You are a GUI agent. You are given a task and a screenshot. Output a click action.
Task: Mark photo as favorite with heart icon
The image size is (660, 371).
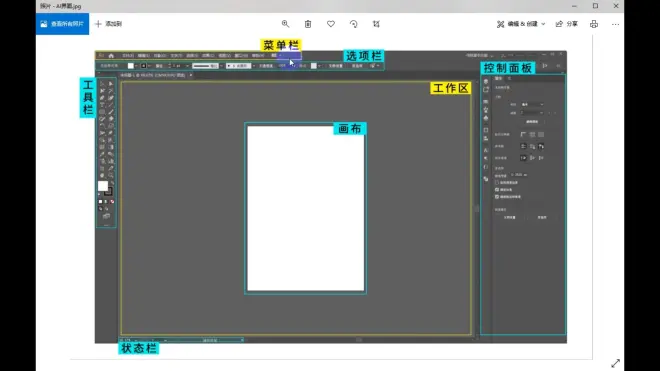point(331,24)
